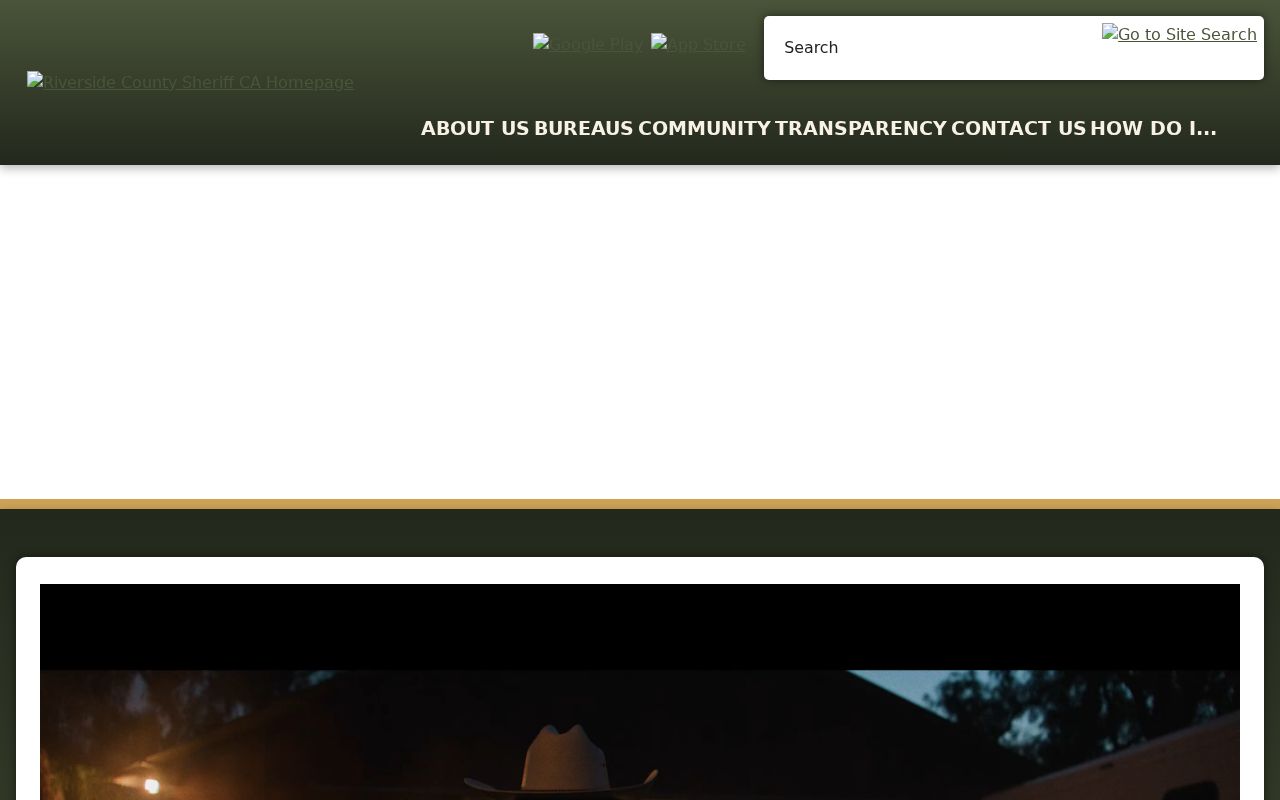Open the Community menu
Screen dimensions: 1280x800
pyautogui.click(x=704, y=128)
